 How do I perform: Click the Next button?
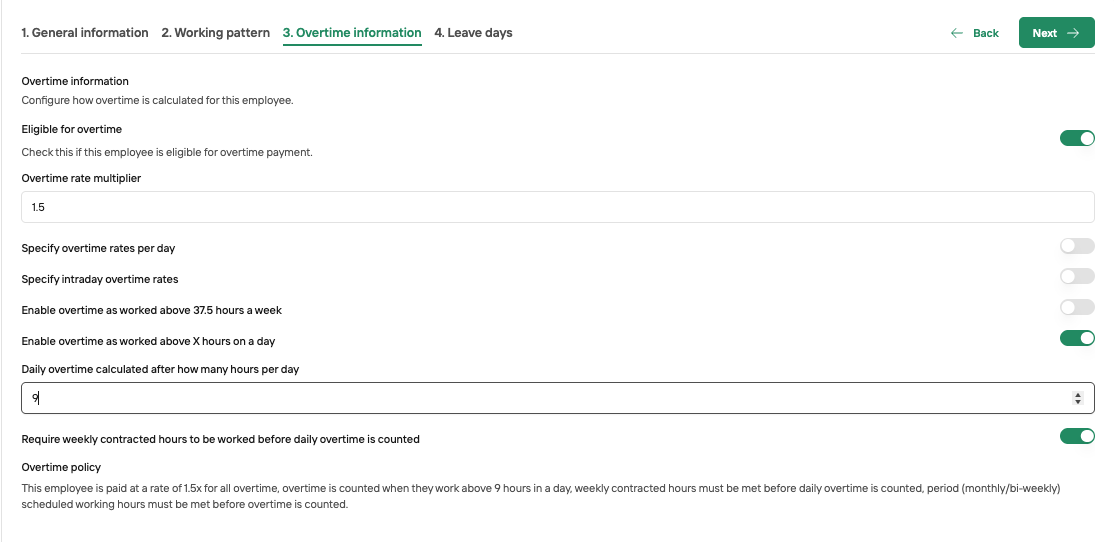pos(1056,33)
